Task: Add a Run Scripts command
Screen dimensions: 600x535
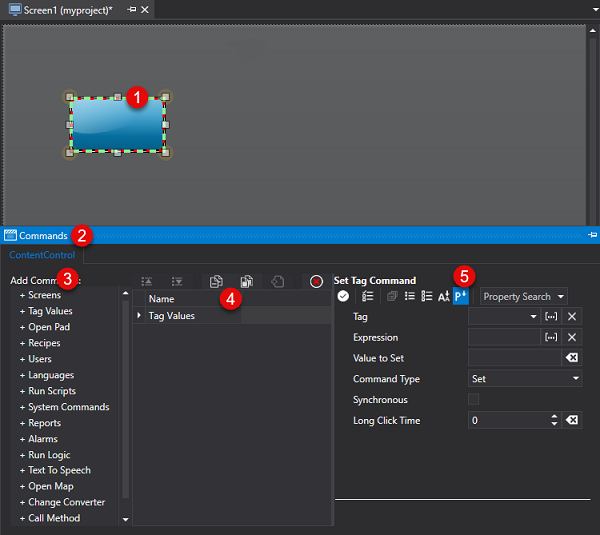Action: pyautogui.click(x=52, y=391)
